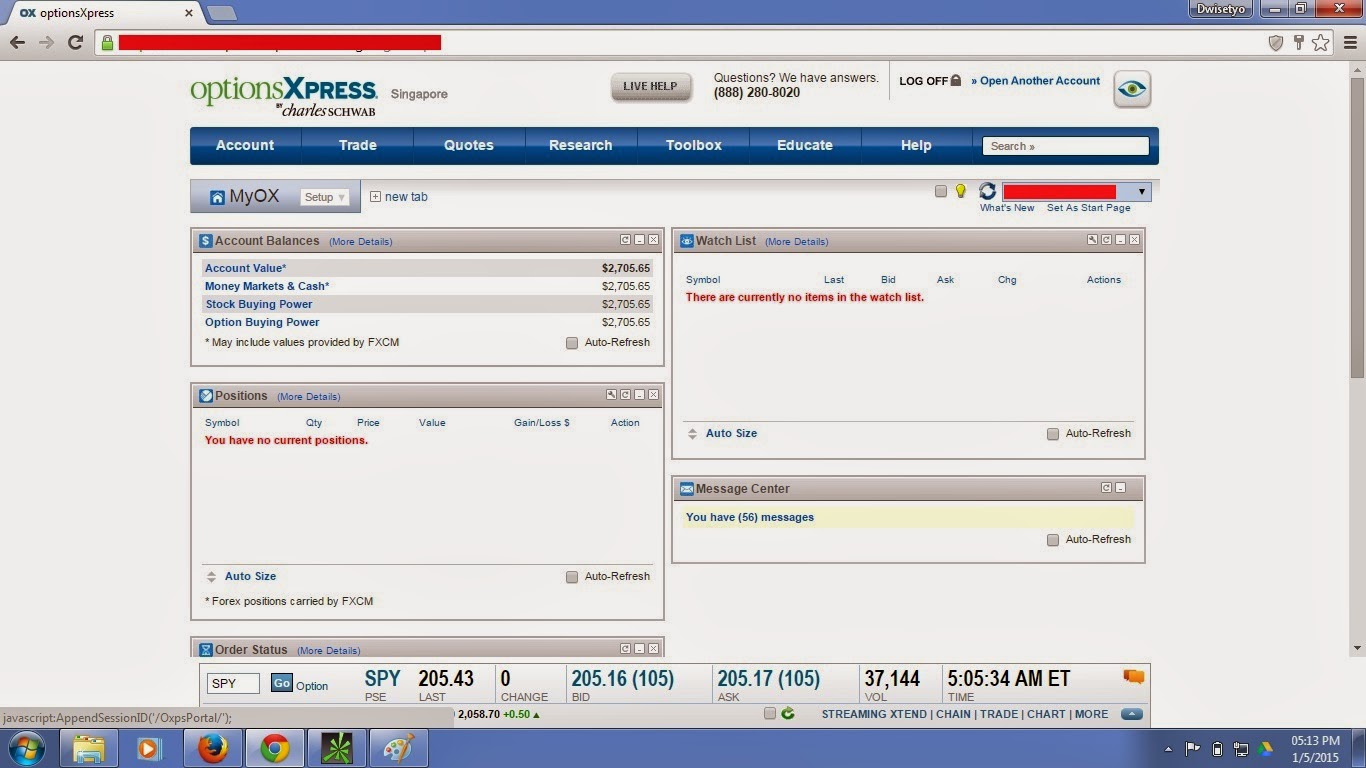Click the site Search input field
Viewport: 1366px width, 768px height.
(x=1066, y=146)
